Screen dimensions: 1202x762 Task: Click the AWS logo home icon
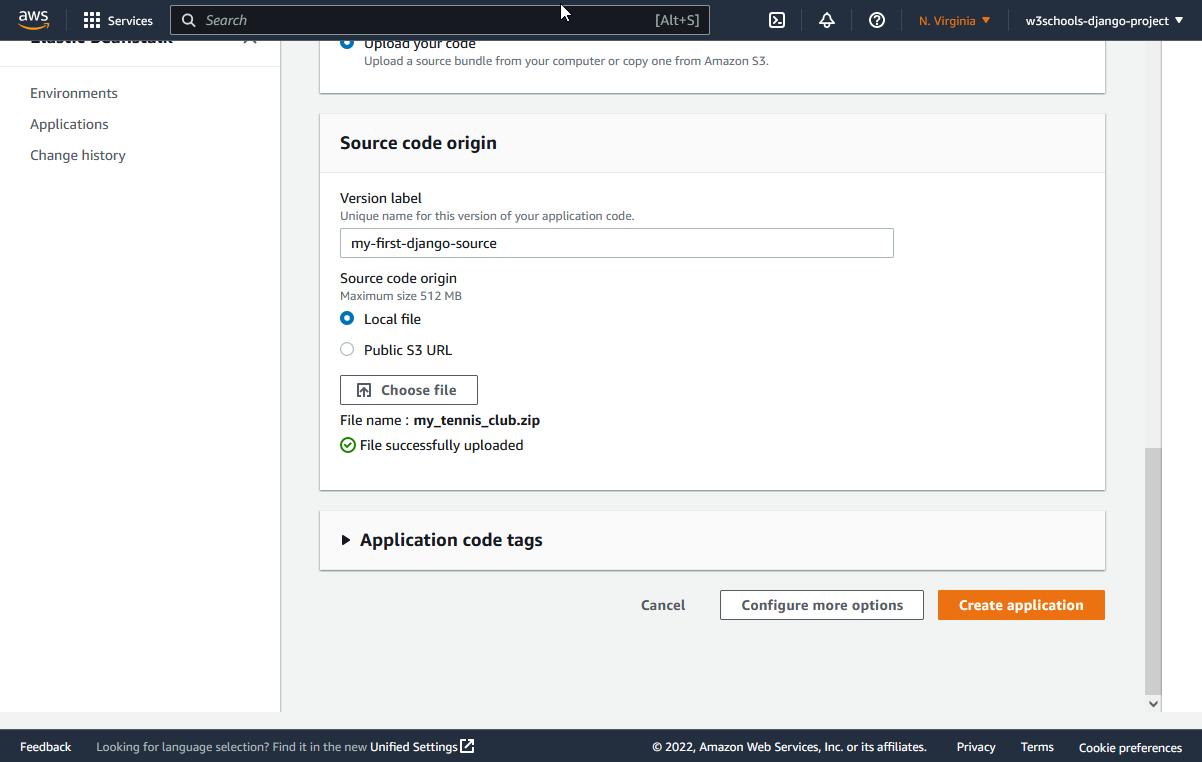[x=33, y=20]
